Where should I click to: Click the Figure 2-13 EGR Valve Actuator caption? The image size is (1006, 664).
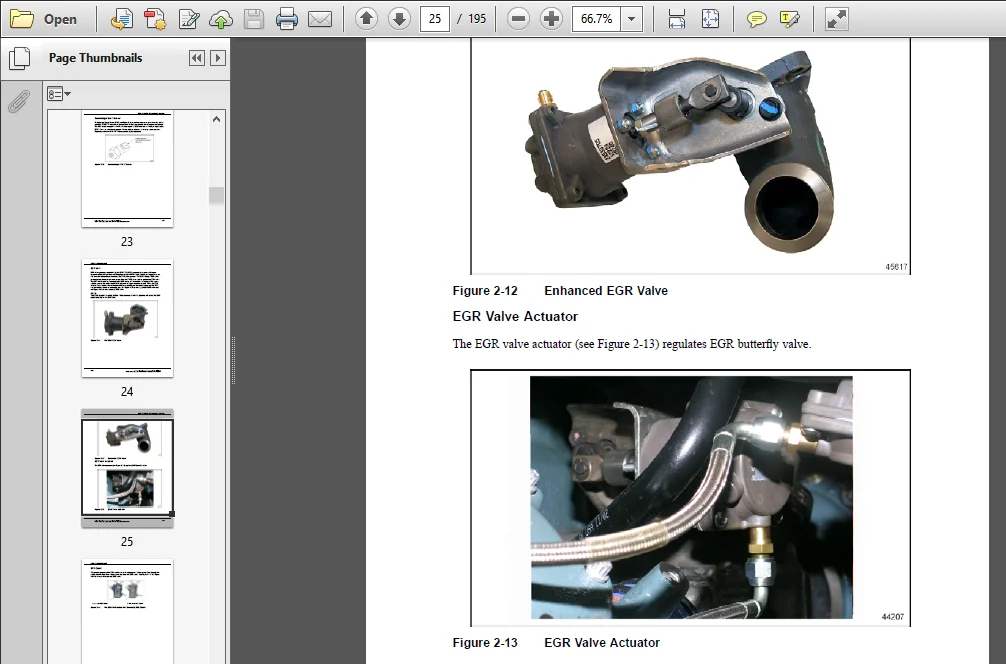(556, 642)
